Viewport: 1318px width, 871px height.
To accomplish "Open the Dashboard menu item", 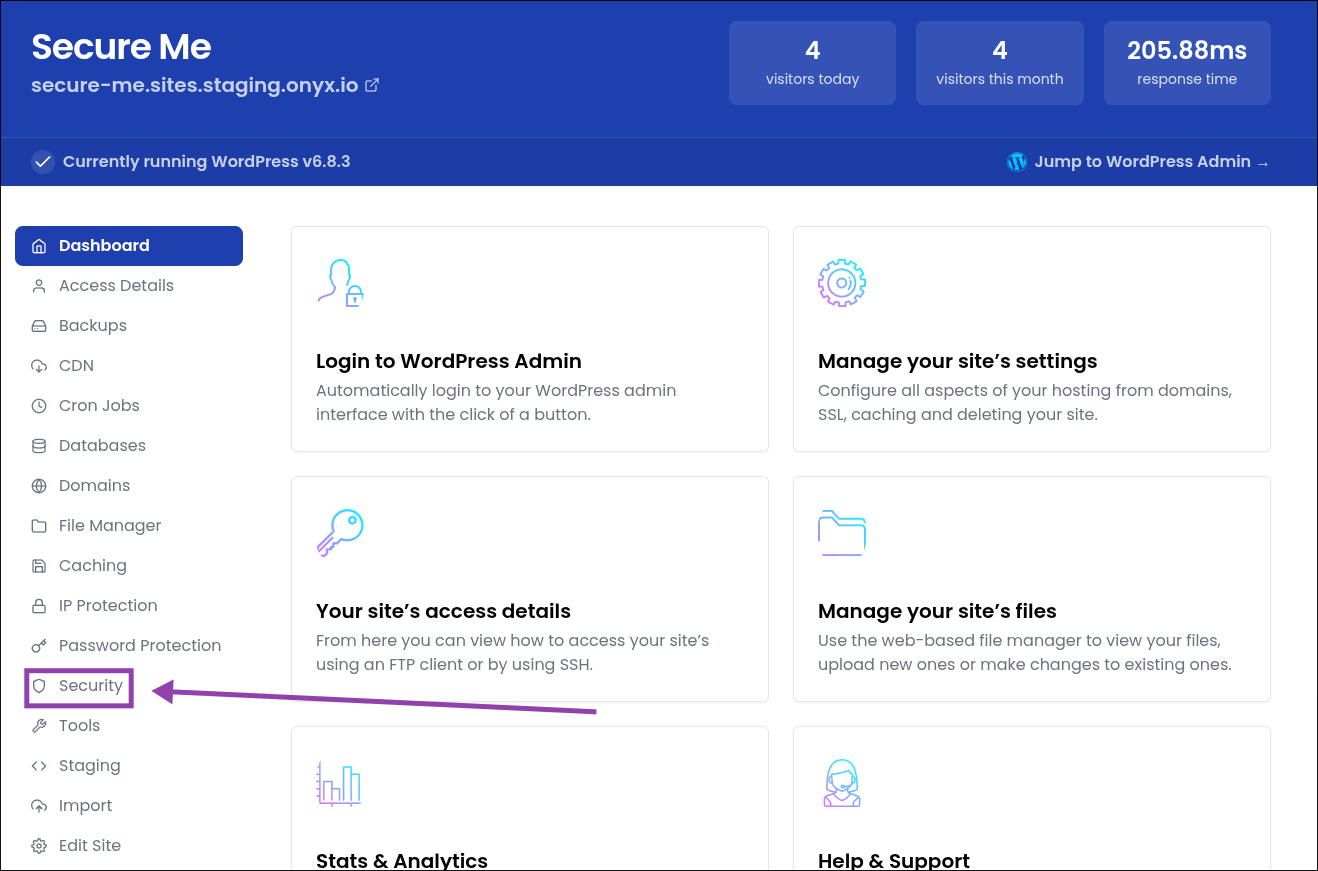I will pos(129,246).
